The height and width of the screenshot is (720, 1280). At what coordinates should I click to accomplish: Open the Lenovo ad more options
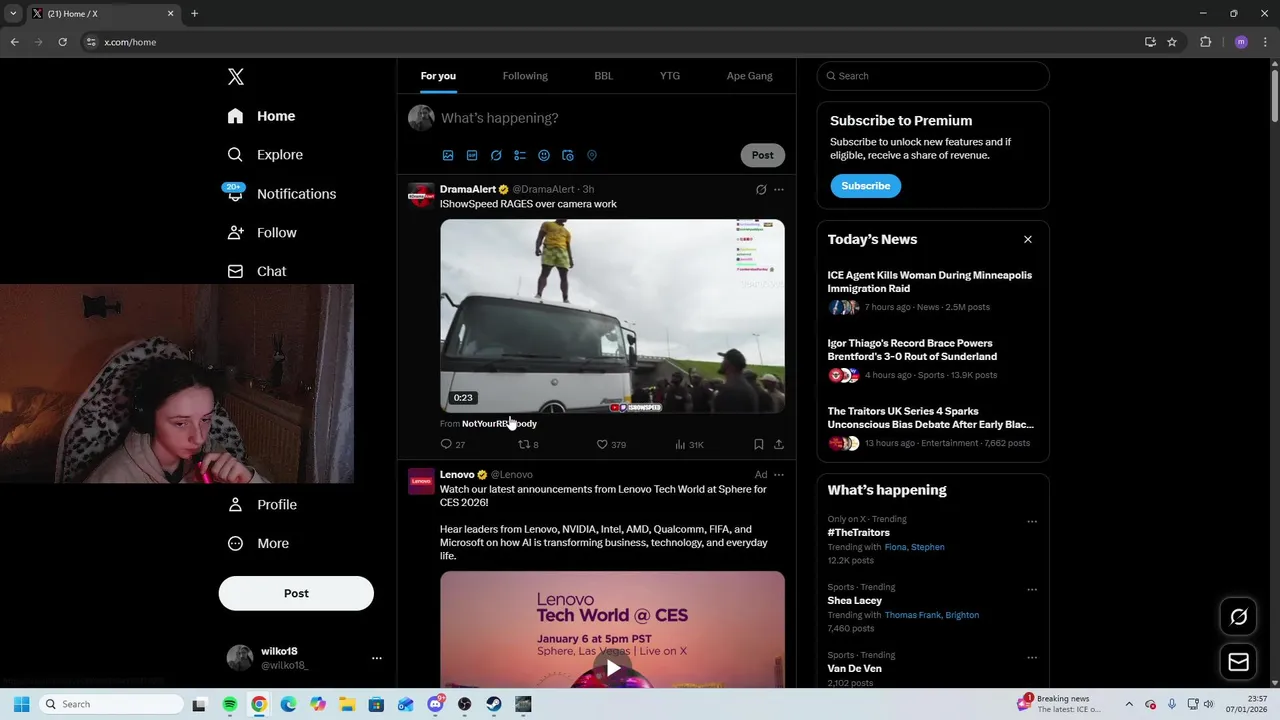779,475
